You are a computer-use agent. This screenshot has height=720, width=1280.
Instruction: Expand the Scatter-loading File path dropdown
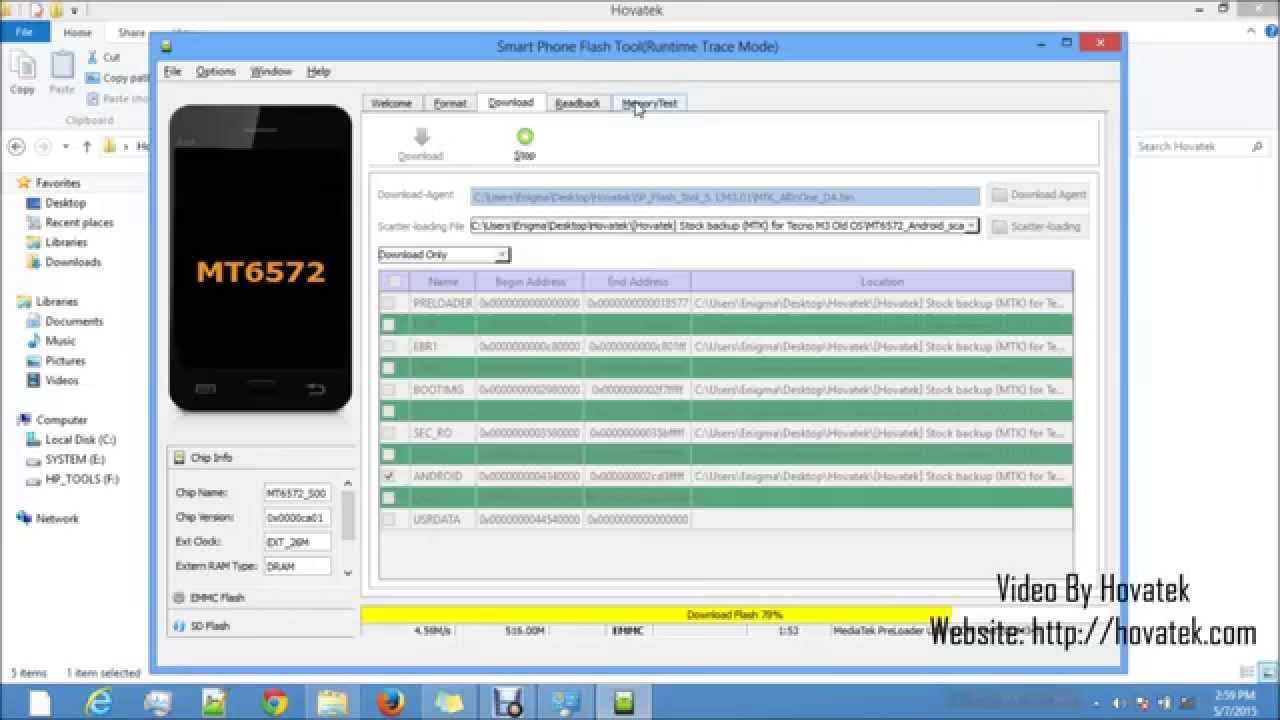(970, 226)
